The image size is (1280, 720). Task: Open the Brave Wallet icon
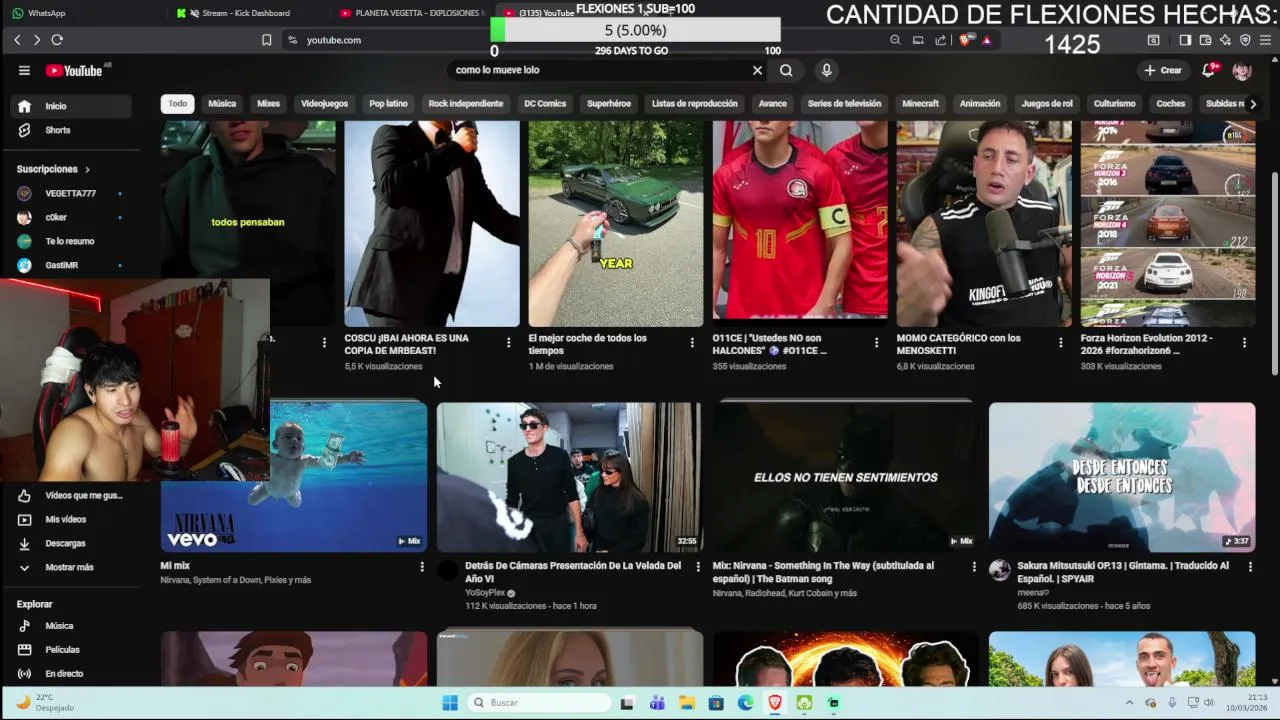pos(1205,40)
